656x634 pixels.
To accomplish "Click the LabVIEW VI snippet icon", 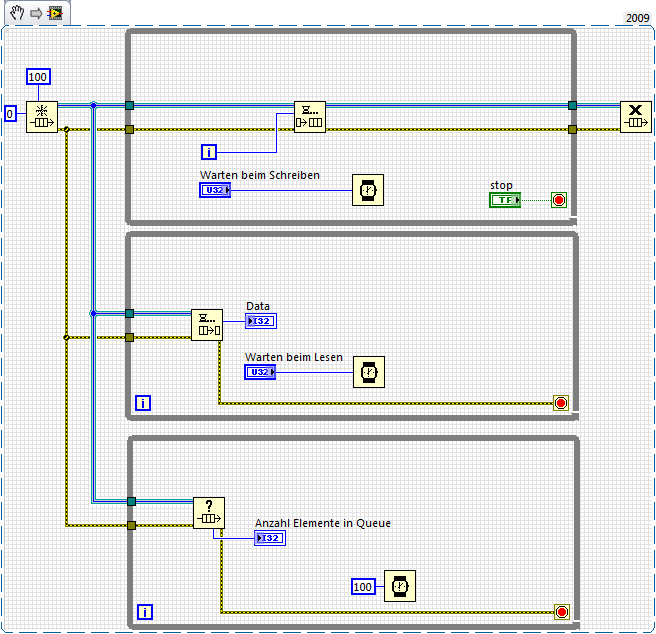I will click(55, 13).
